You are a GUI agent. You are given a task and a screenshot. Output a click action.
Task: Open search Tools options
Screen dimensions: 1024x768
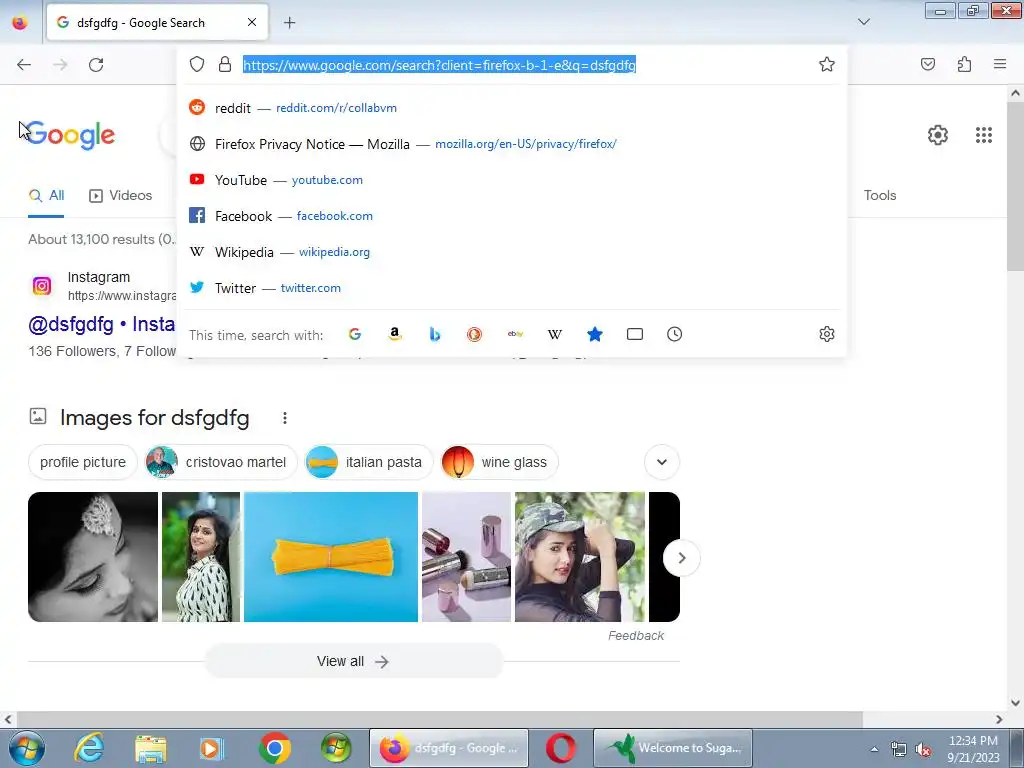(x=880, y=195)
